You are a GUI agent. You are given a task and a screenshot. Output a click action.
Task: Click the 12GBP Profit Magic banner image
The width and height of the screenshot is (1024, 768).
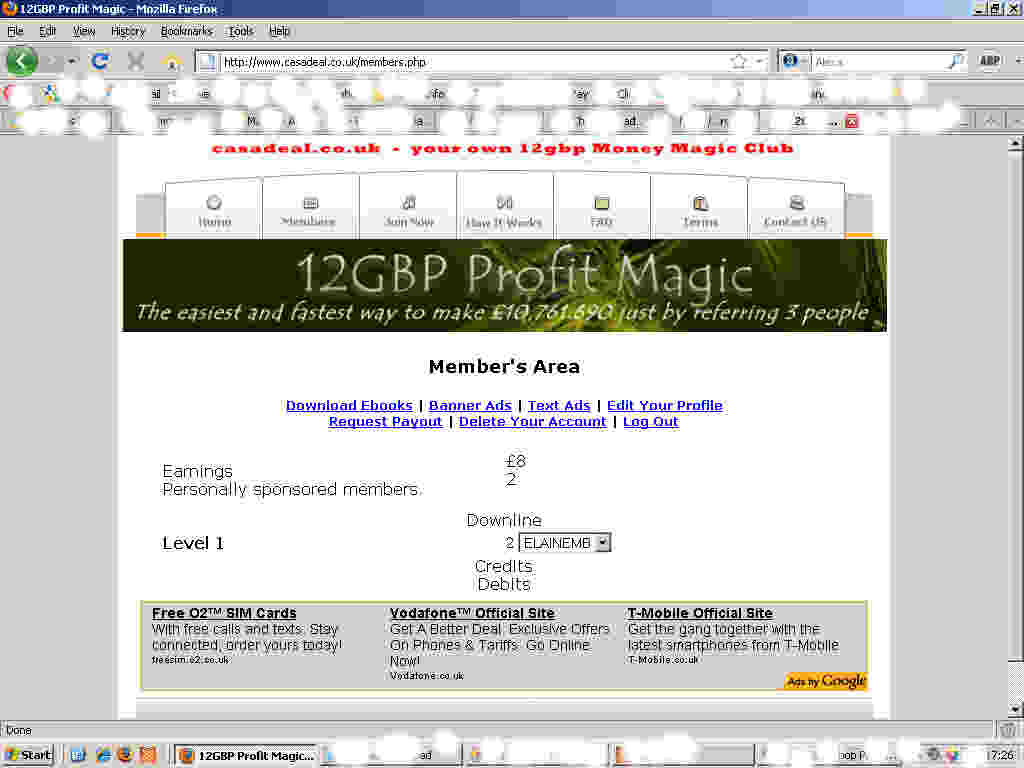tap(504, 285)
